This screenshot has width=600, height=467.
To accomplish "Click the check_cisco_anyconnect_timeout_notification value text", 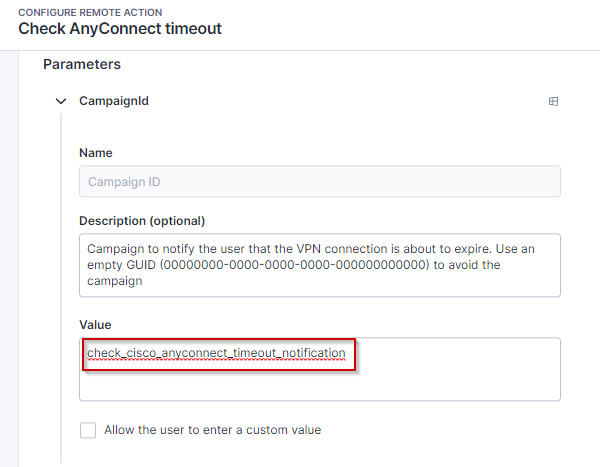I will pos(216,353).
